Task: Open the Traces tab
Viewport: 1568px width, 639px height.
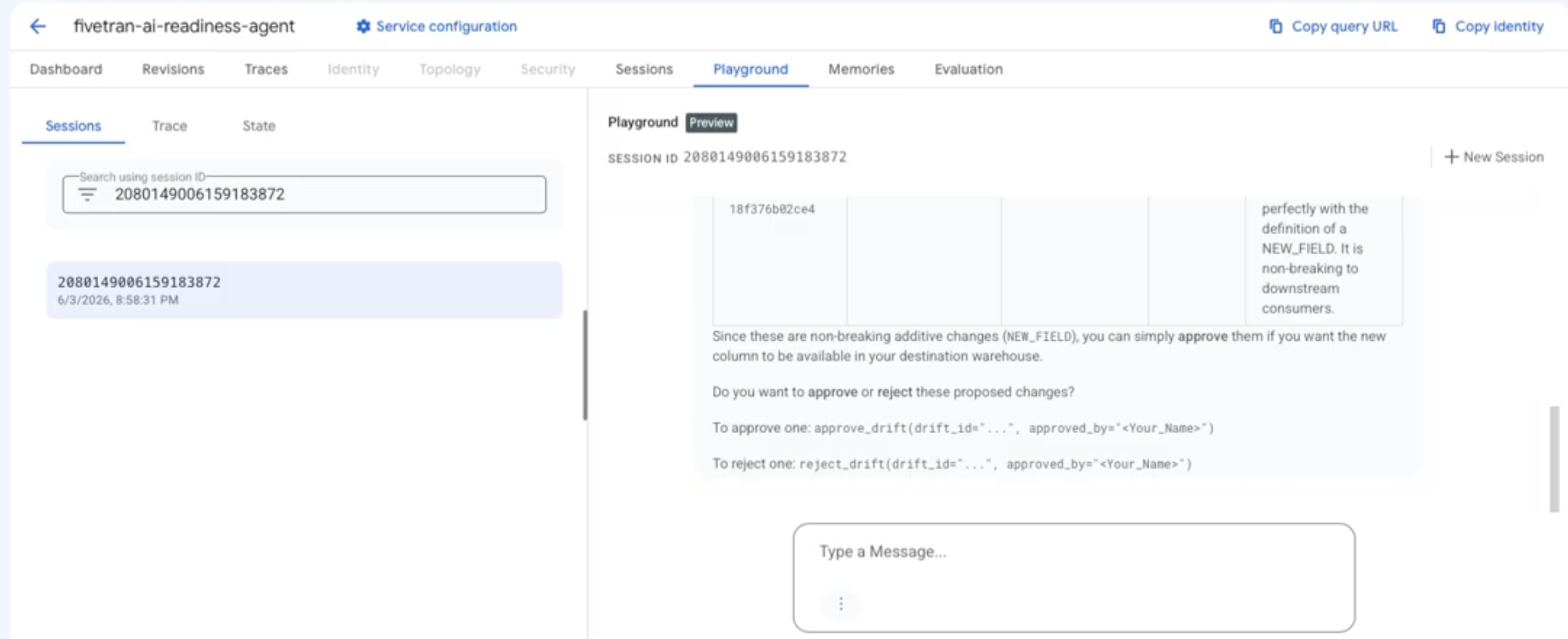Action: click(x=266, y=69)
